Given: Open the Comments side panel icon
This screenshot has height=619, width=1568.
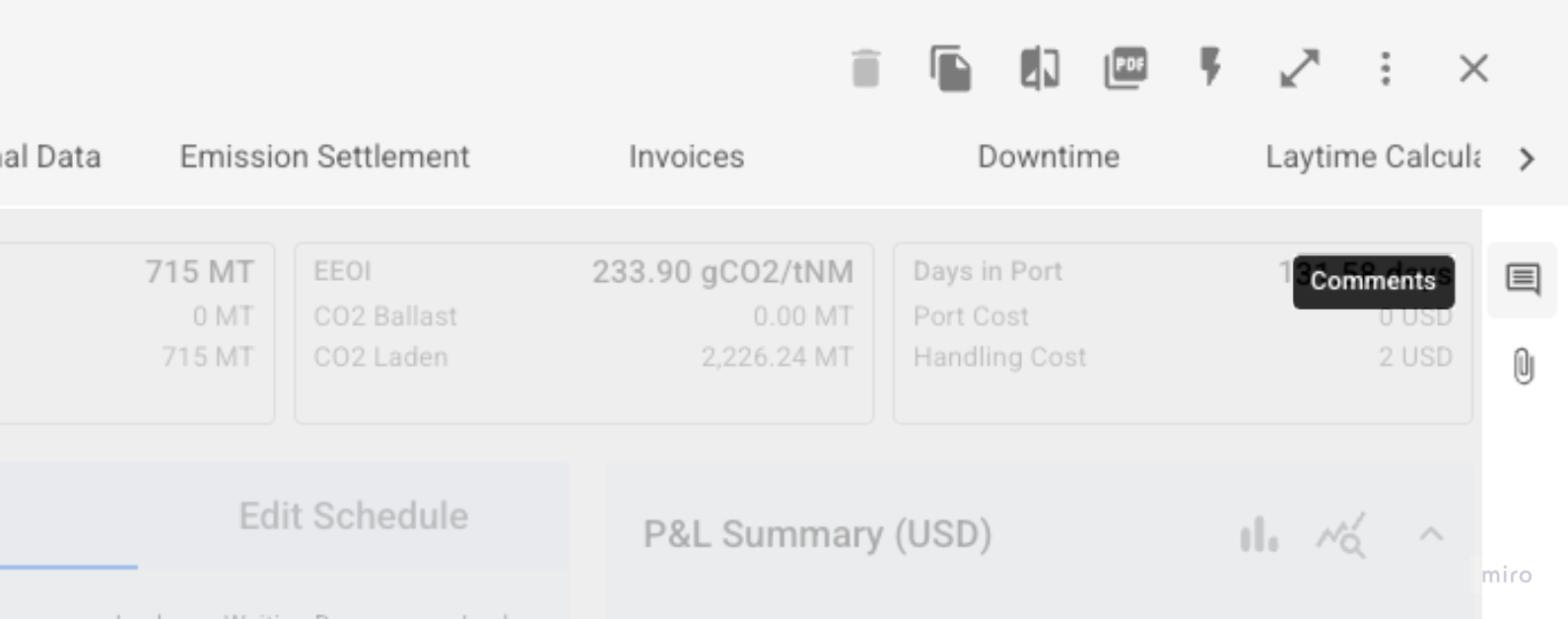Looking at the screenshot, I should pos(1523,280).
